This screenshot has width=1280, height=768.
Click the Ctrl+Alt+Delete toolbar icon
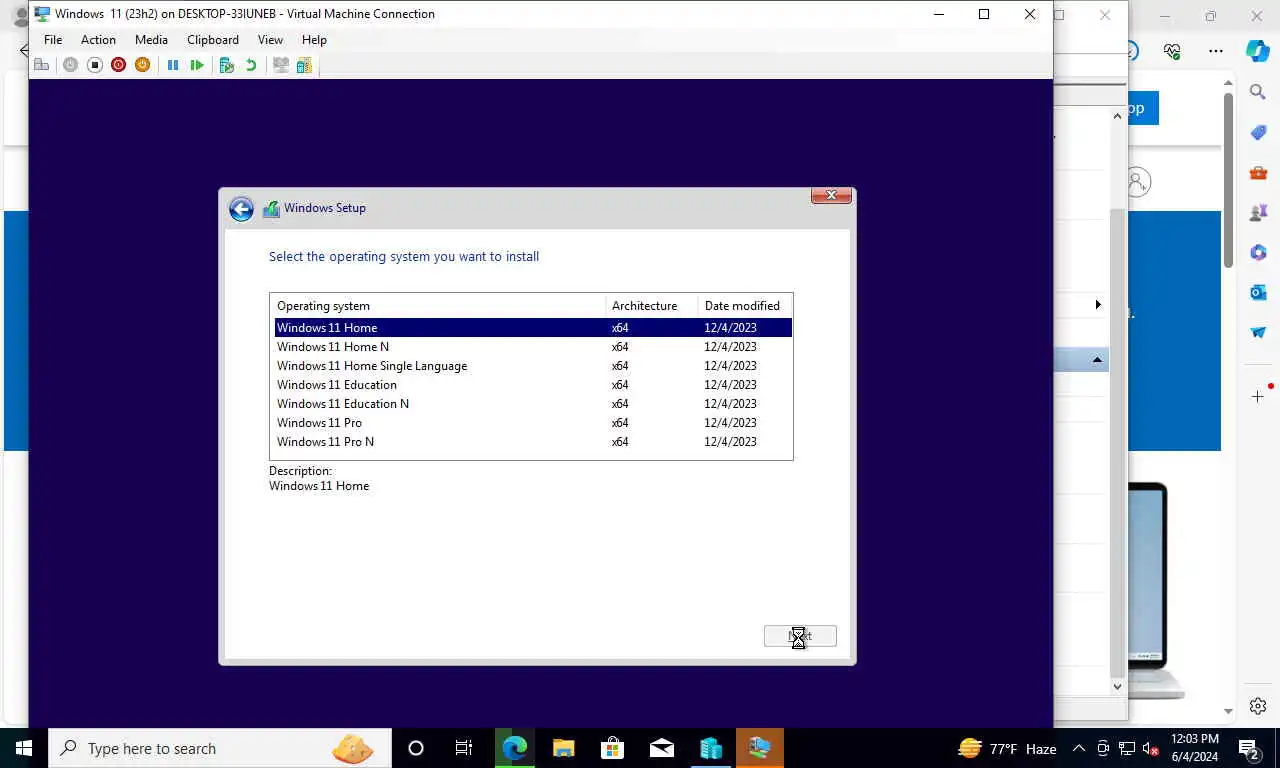point(42,65)
